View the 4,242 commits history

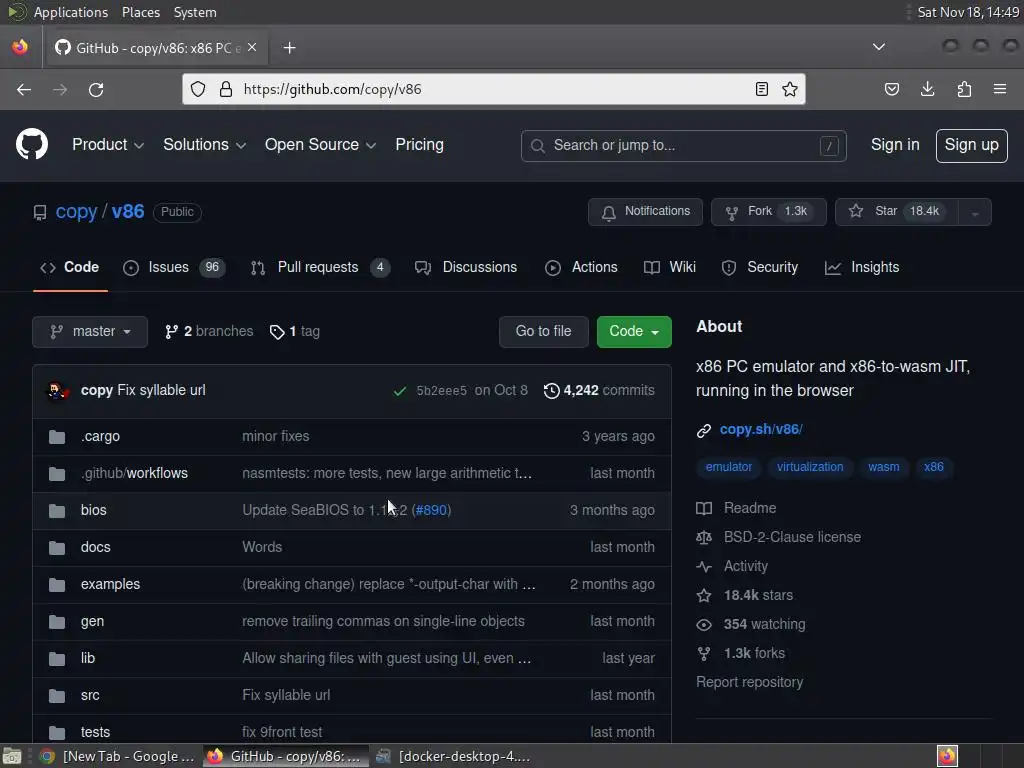pos(599,390)
